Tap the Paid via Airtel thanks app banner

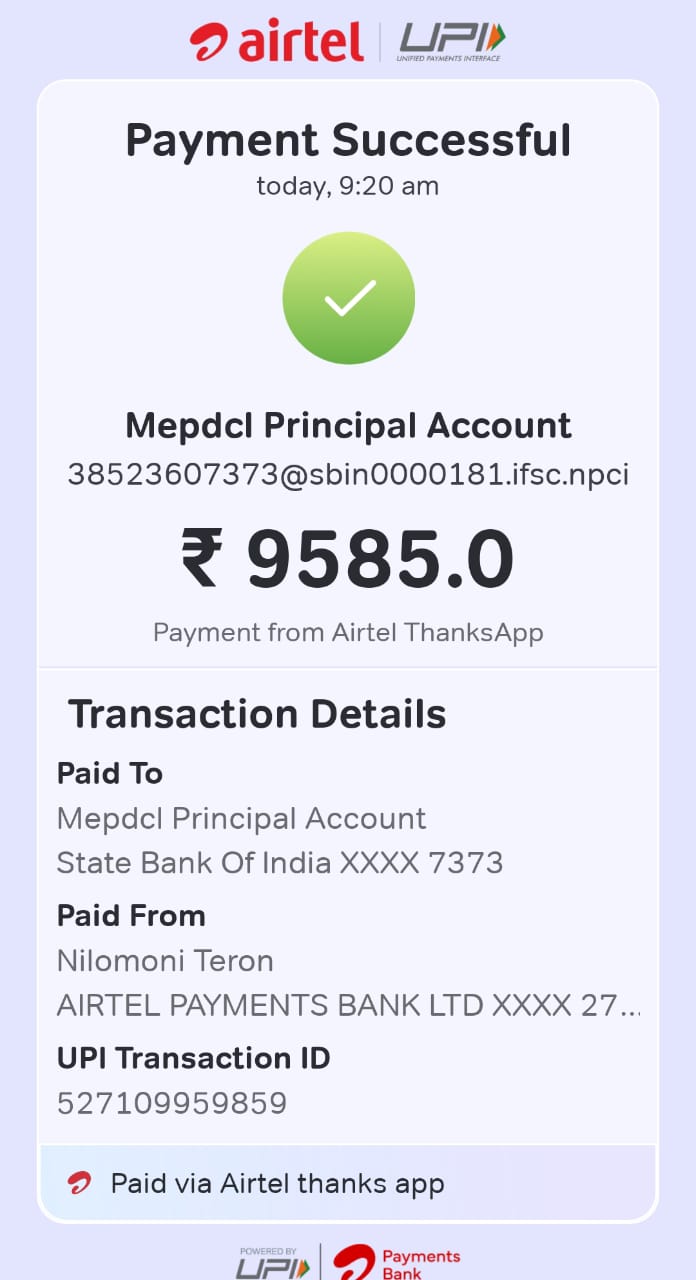(348, 1184)
